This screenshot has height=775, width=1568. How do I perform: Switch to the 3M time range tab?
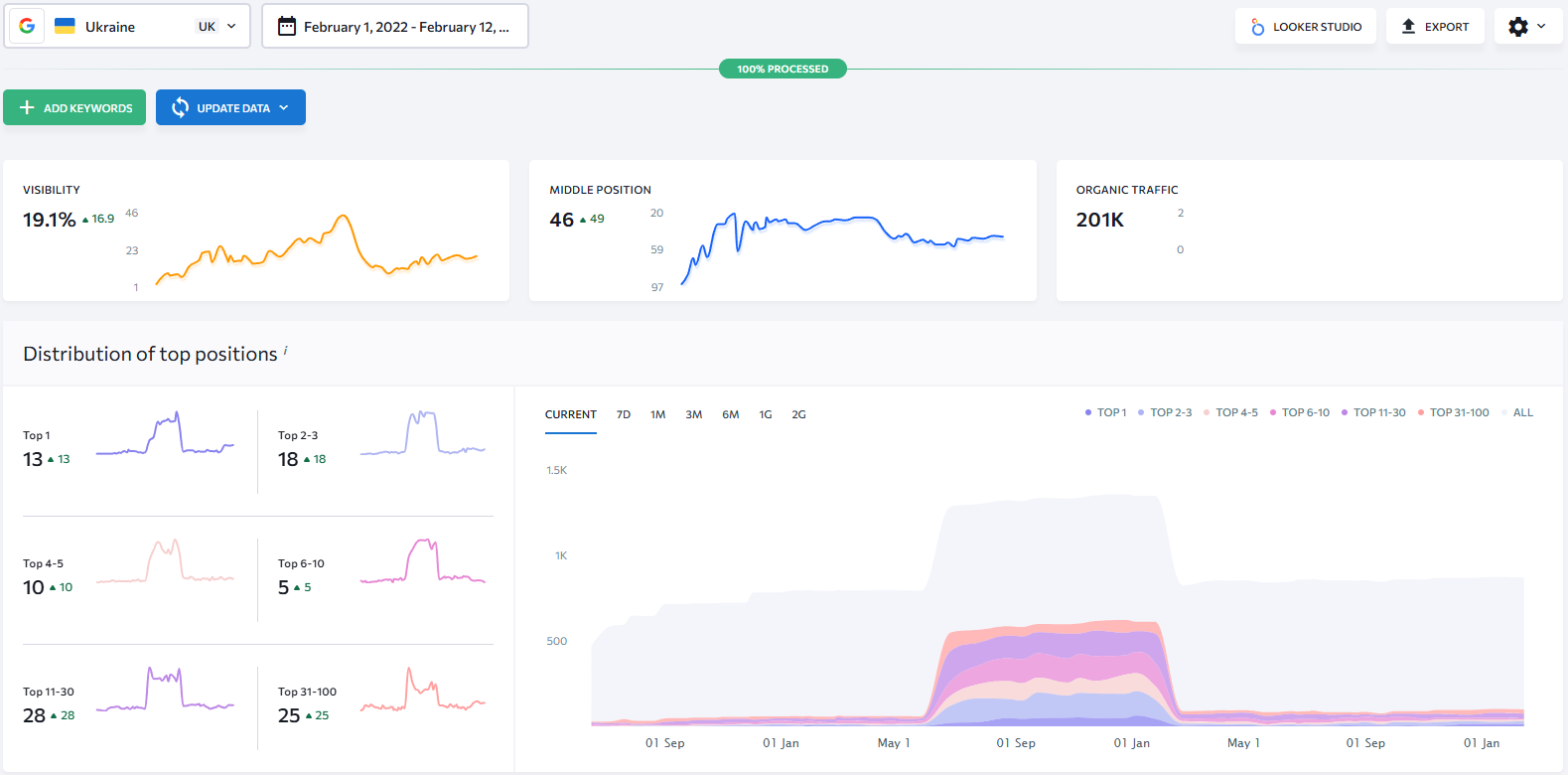[693, 414]
